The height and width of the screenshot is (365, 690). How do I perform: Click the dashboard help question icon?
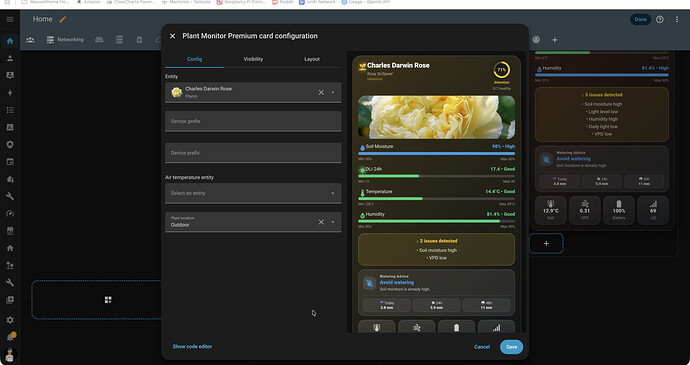(659, 19)
